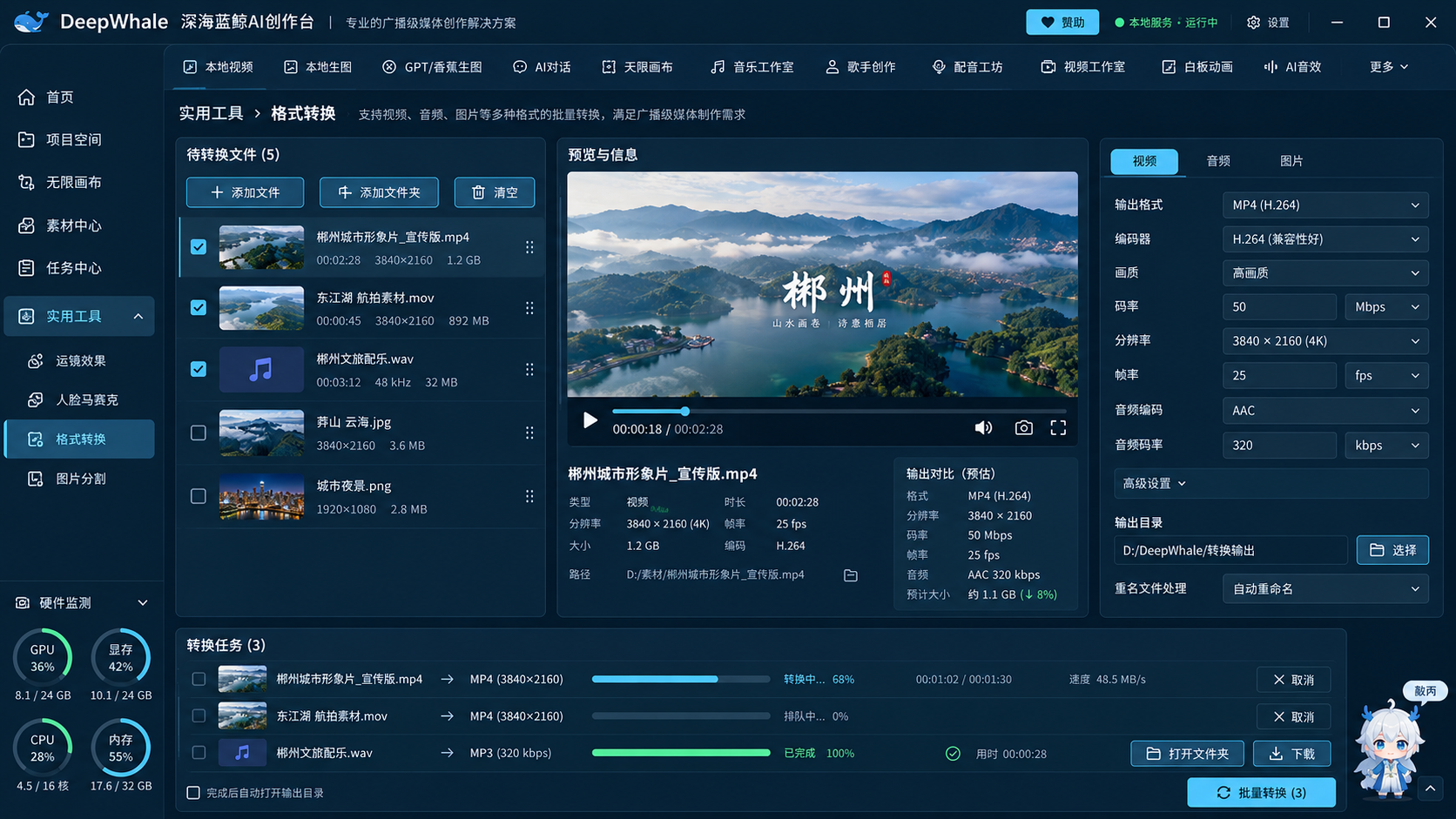Screen dimensions: 1456x819
Task: Enter fullscreen preview mode
Action: click(x=1058, y=427)
